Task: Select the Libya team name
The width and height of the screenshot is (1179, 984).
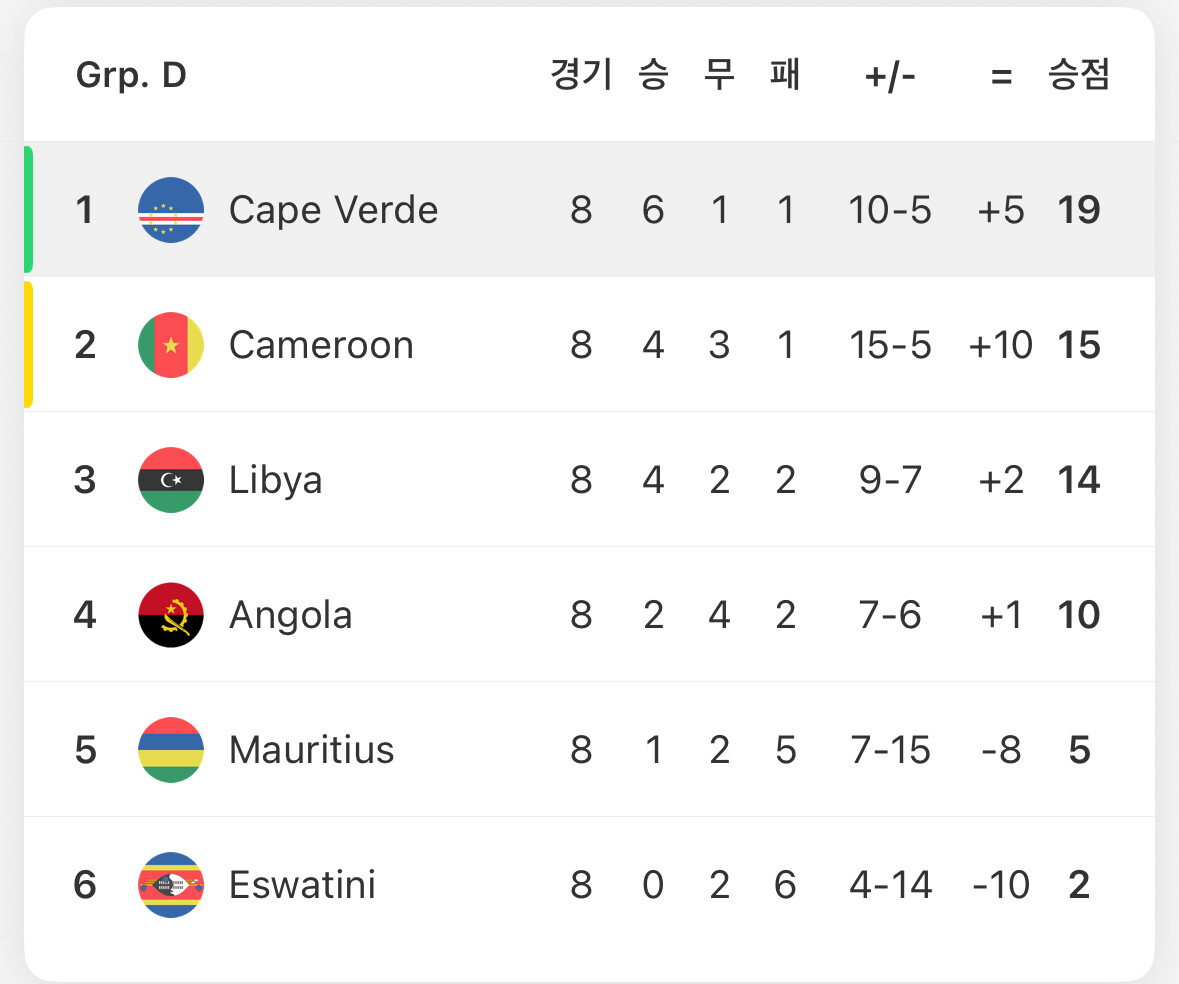Action: 275,480
